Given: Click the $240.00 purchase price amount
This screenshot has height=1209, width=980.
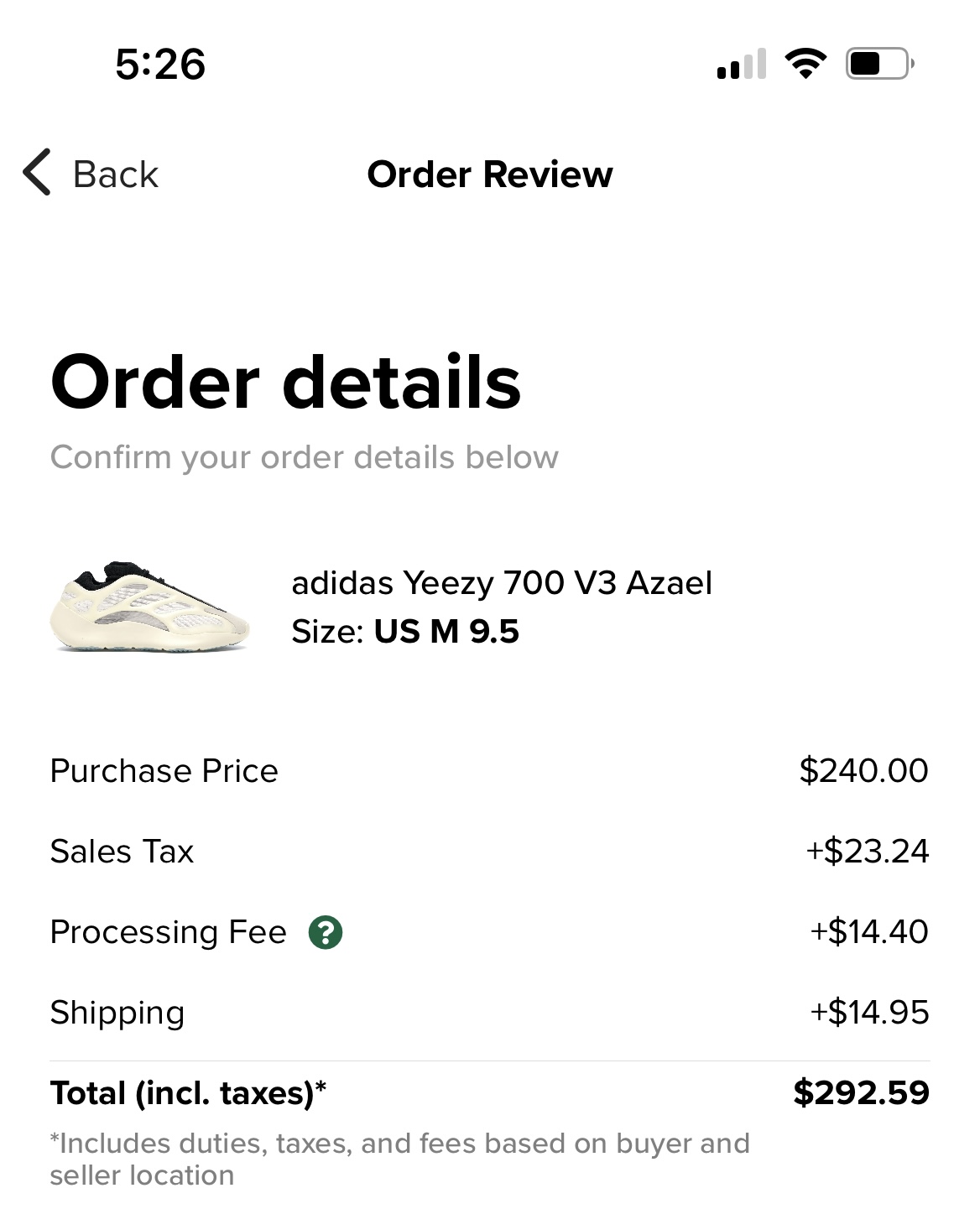Looking at the screenshot, I should coord(863,771).
